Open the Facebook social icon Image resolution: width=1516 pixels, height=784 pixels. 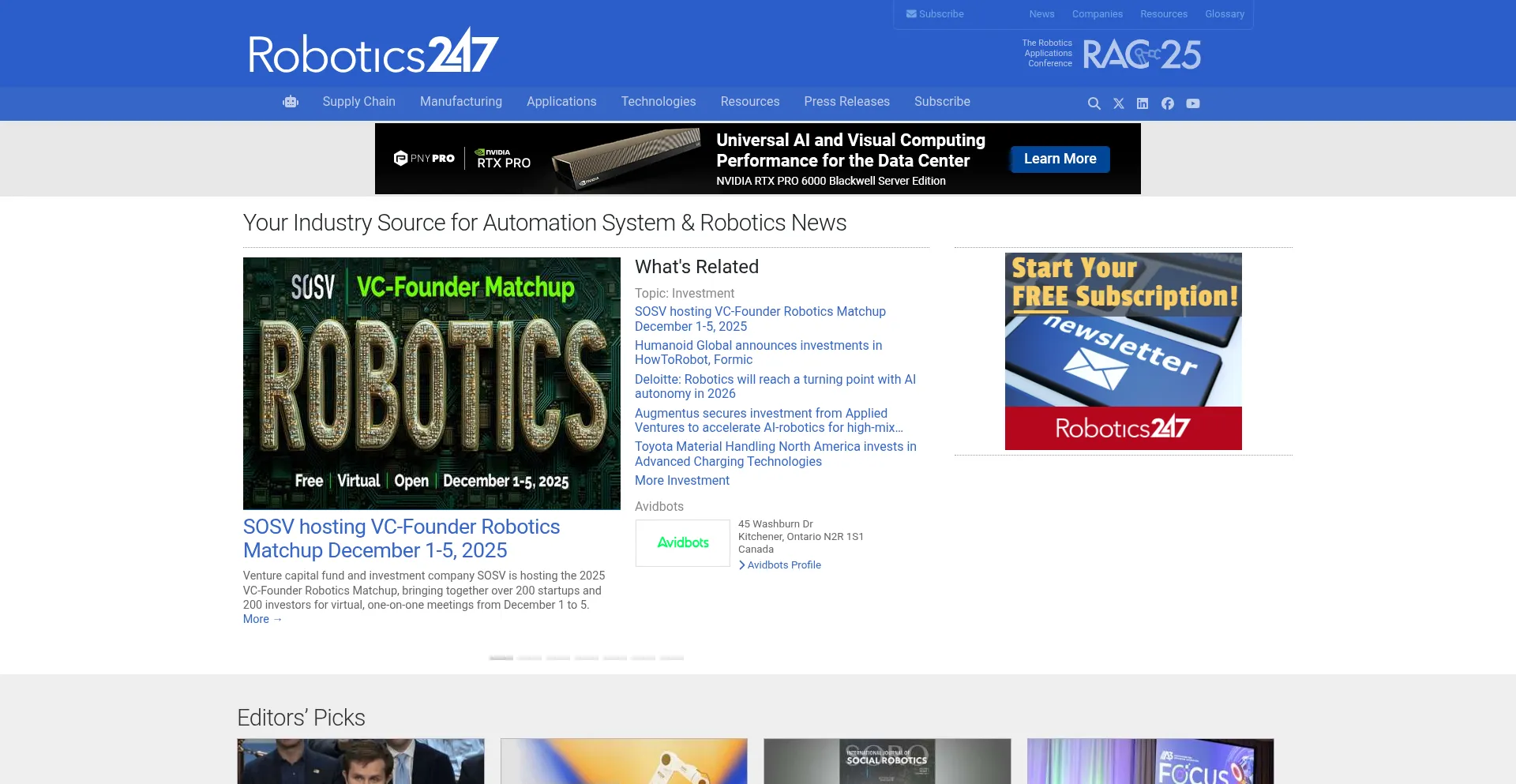tap(1168, 103)
